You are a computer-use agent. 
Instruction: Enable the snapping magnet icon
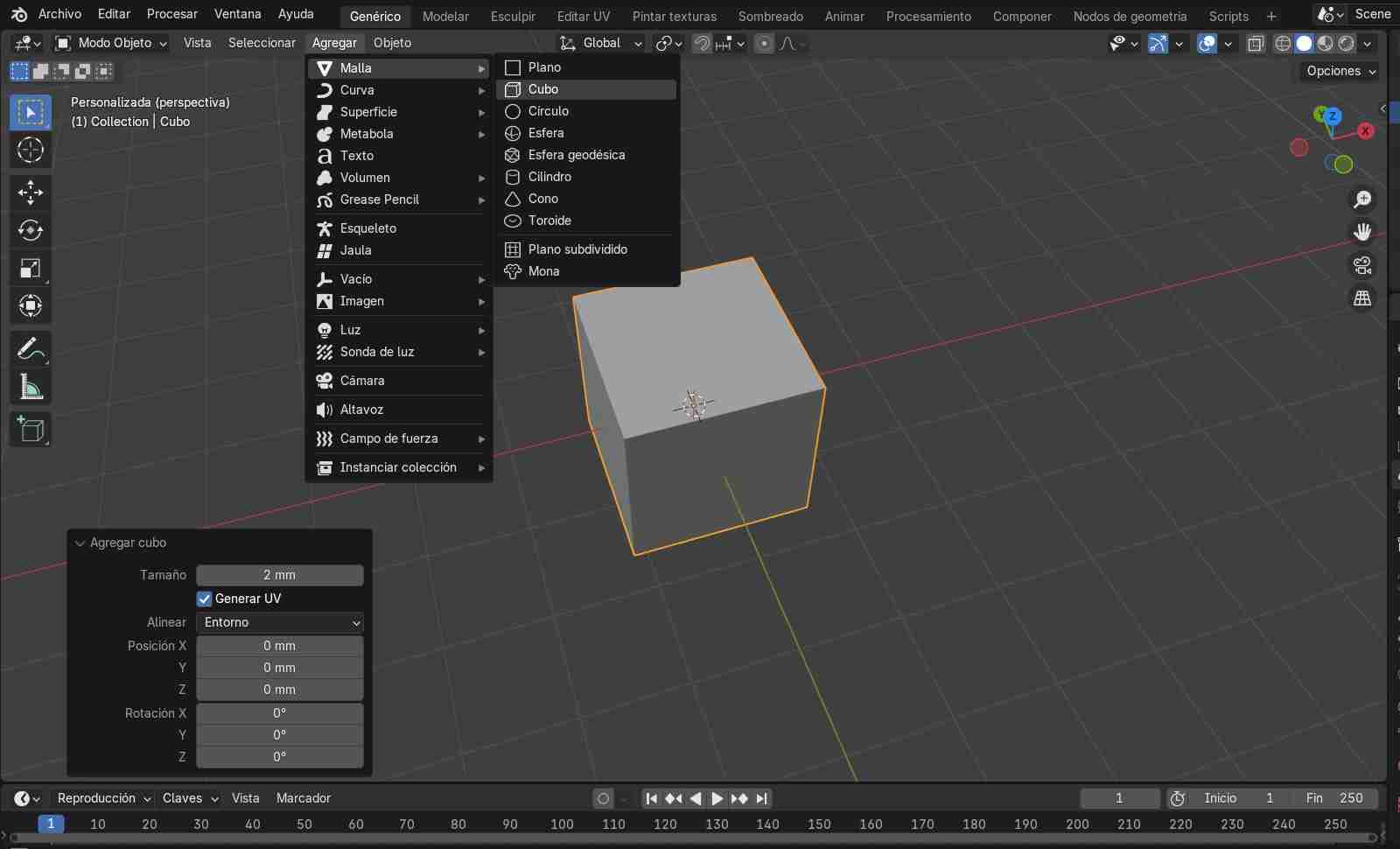coord(701,43)
